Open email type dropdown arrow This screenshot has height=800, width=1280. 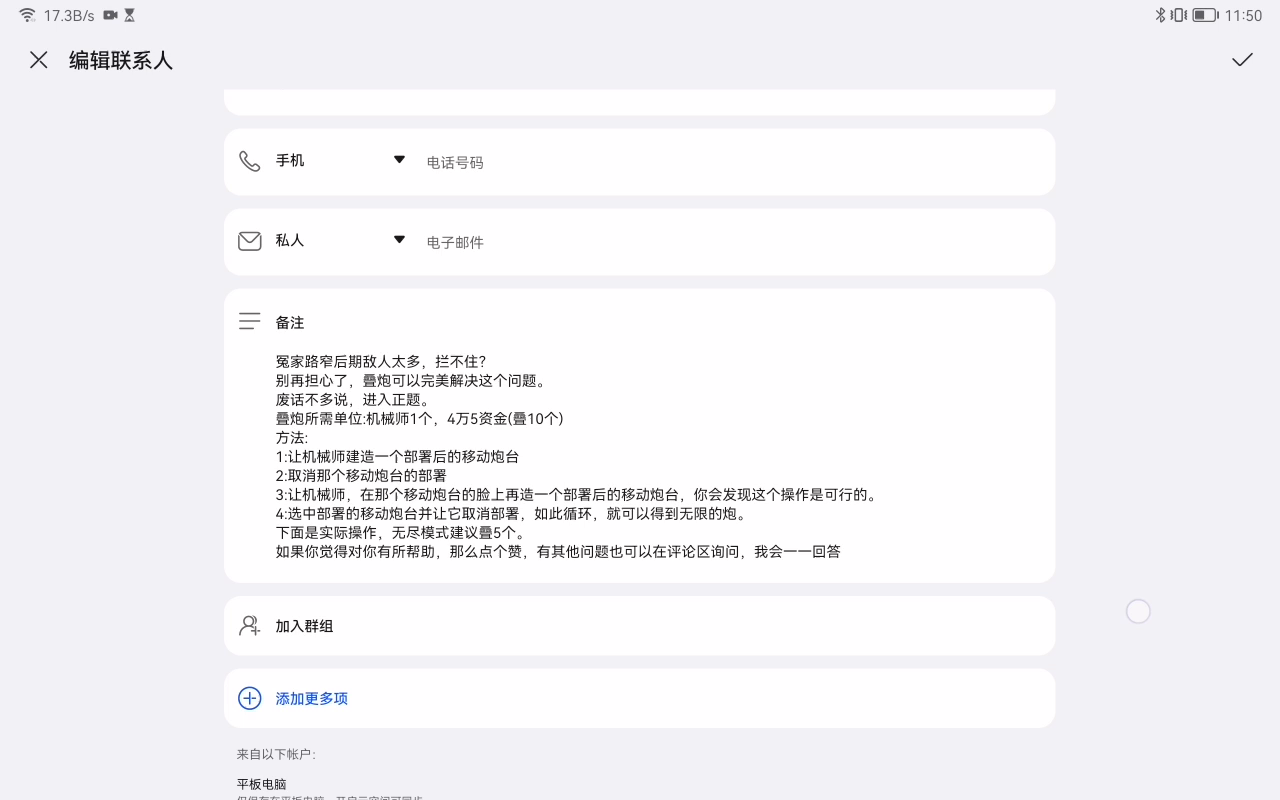(x=399, y=240)
